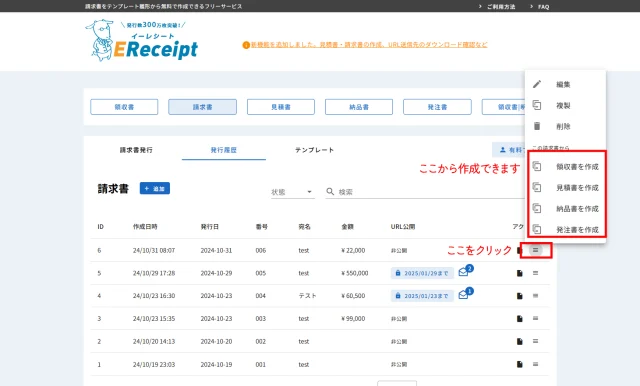Click the document icon for invoice 003

520,319
